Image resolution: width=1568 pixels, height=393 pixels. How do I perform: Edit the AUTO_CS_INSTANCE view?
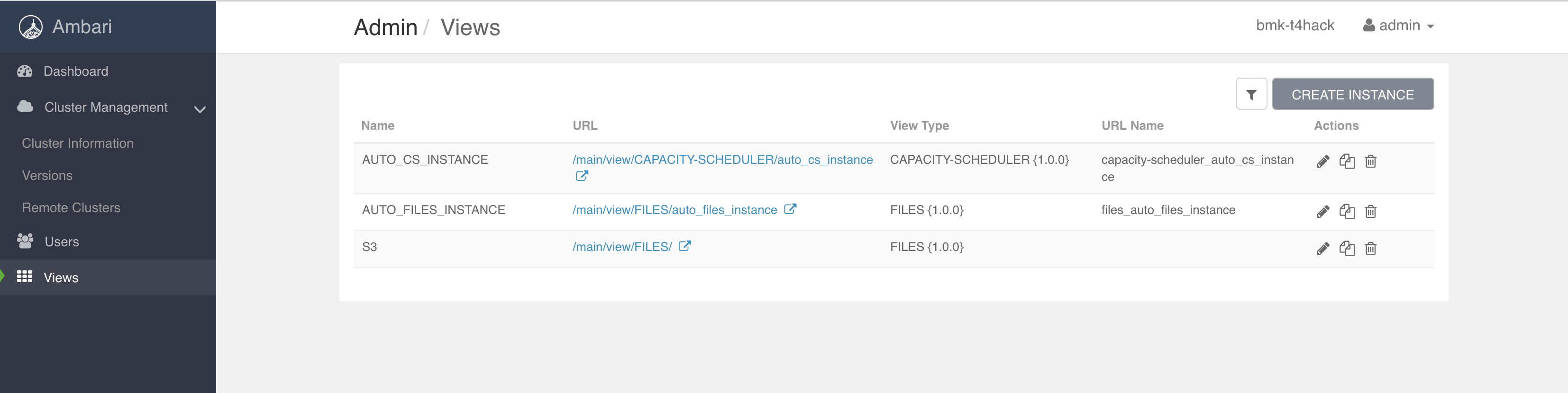[1322, 161]
